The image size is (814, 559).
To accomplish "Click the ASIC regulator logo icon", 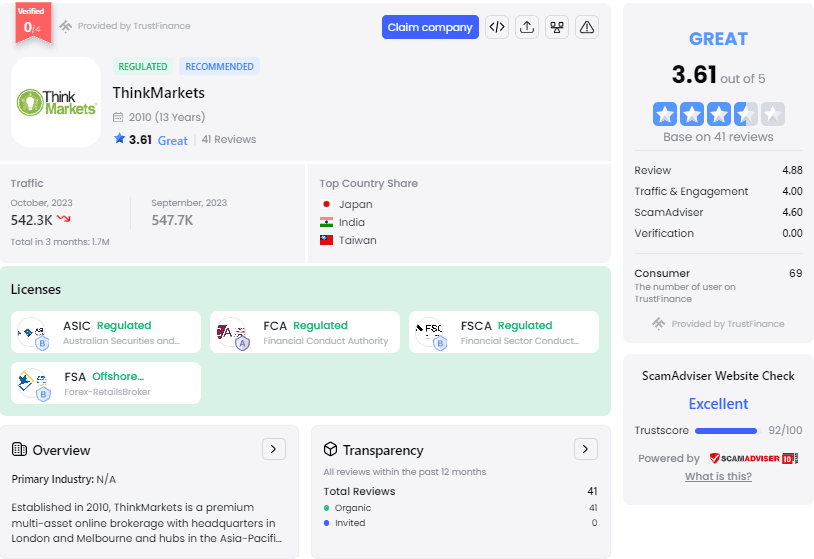I will pos(33,333).
